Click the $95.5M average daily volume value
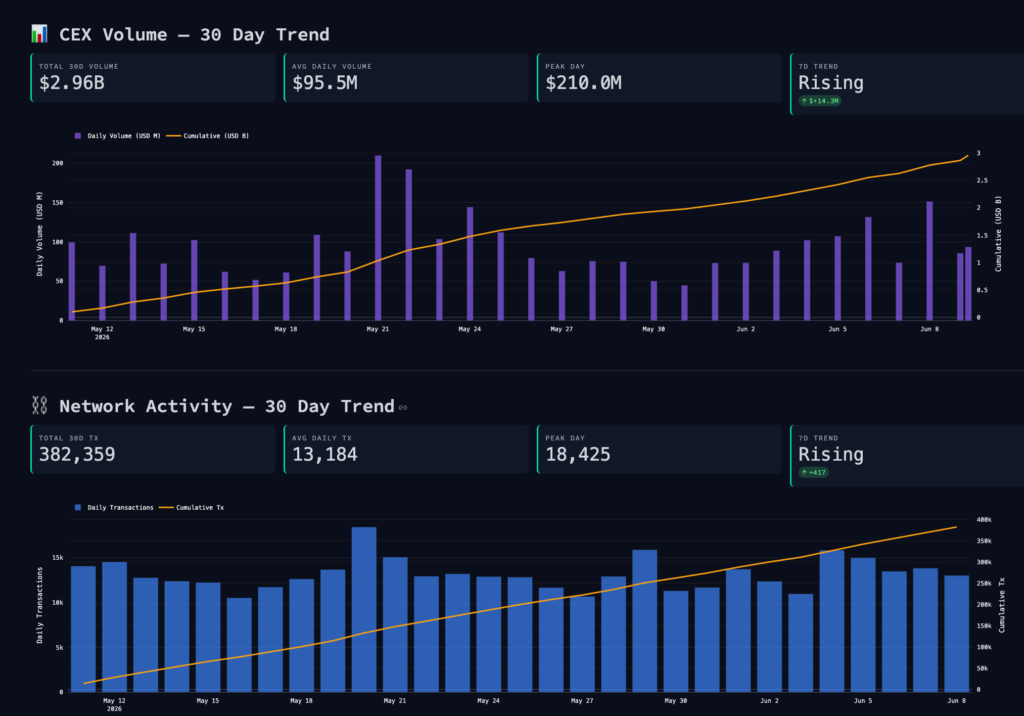Image resolution: width=1024 pixels, height=716 pixels. [325, 83]
